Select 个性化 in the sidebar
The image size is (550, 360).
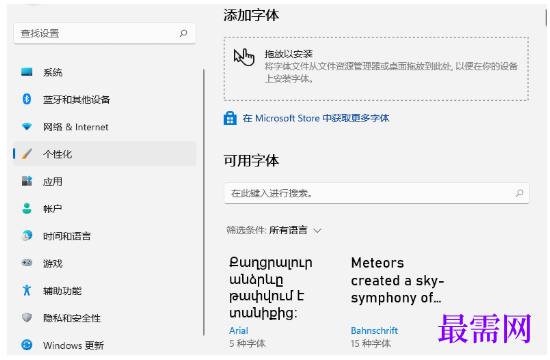coord(105,154)
